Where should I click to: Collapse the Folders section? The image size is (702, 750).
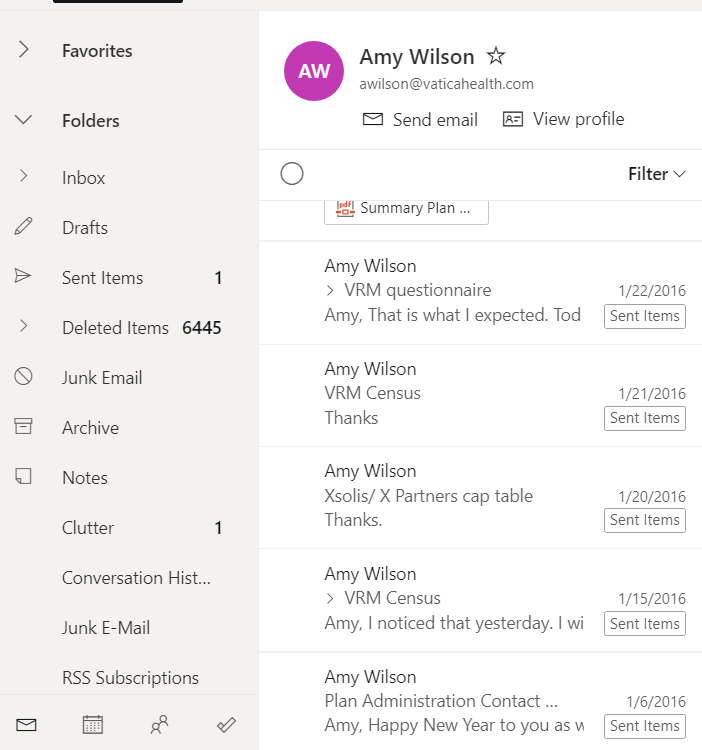tap(24, 121)
